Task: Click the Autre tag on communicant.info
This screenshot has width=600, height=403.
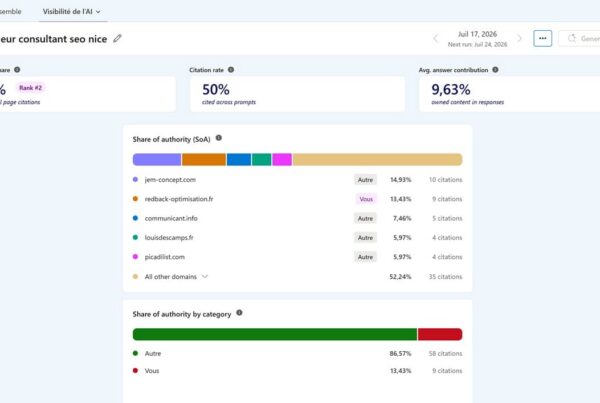Action: click(365, 218)
